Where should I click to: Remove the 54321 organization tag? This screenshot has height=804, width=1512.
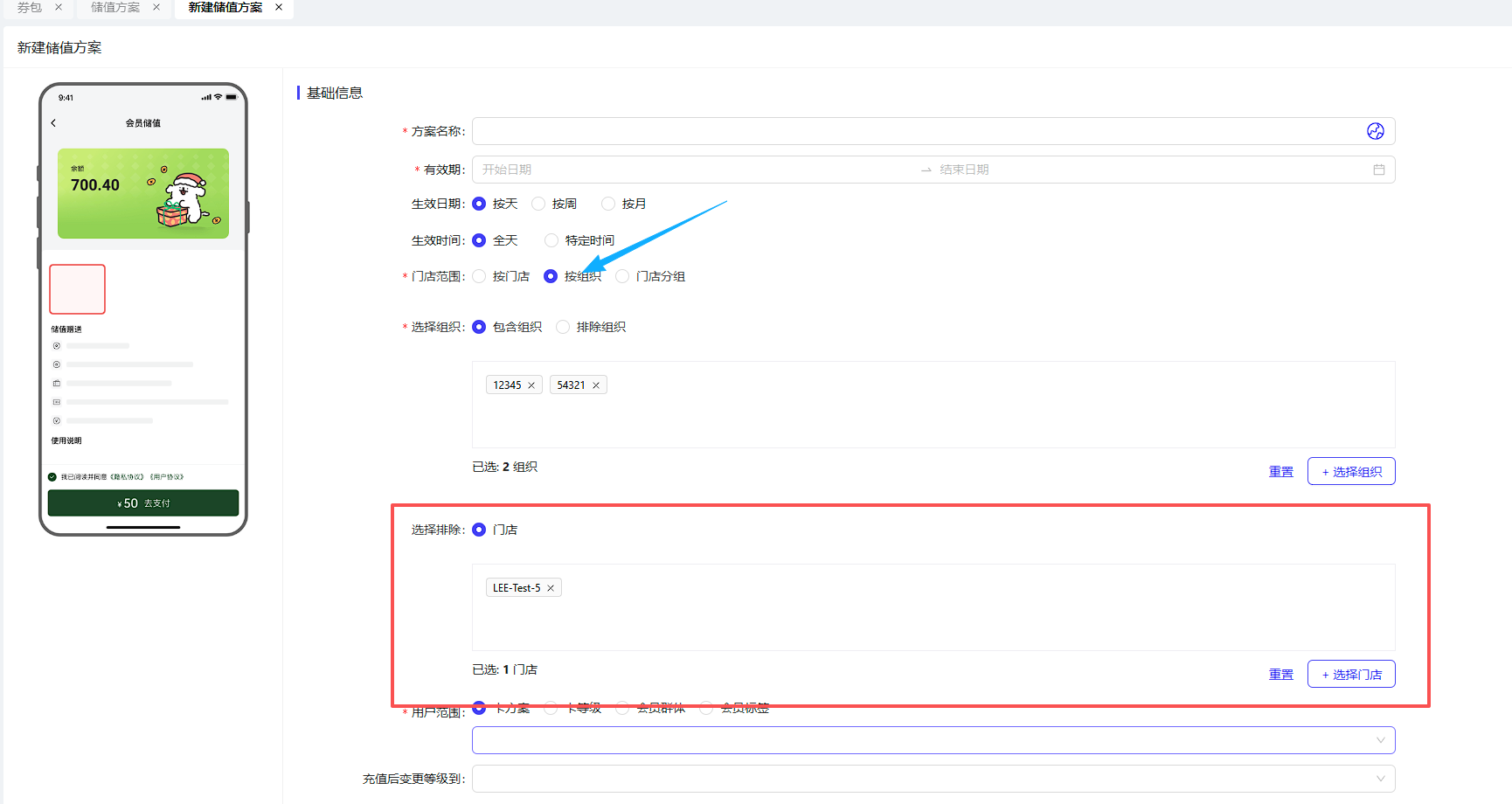click(596, 385)
